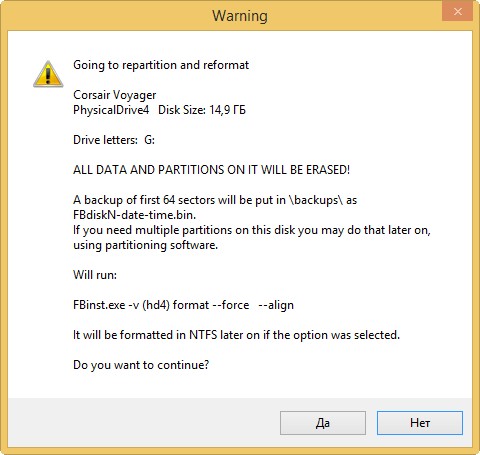Click the 'Drive letters:' label
This screenshot has height=455, width=480.
[105, 140]
